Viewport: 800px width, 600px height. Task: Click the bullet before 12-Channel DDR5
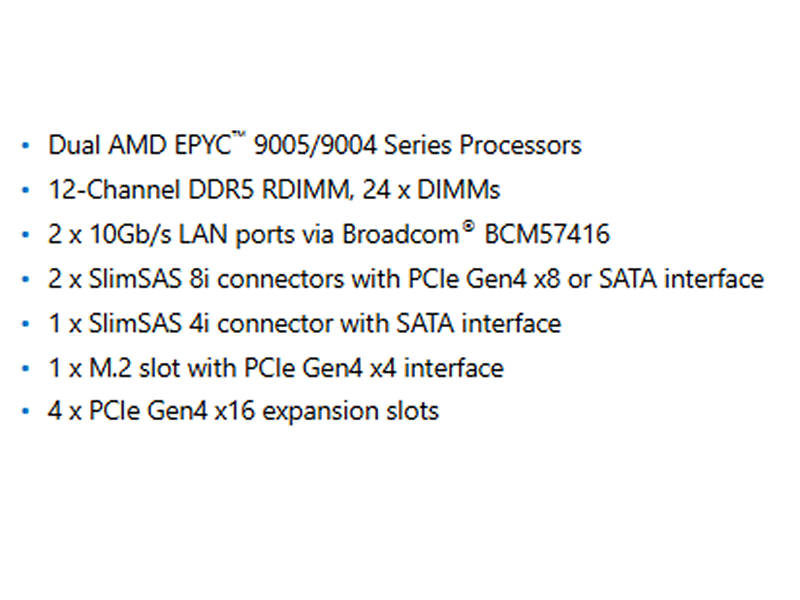(x=26, y=190)
